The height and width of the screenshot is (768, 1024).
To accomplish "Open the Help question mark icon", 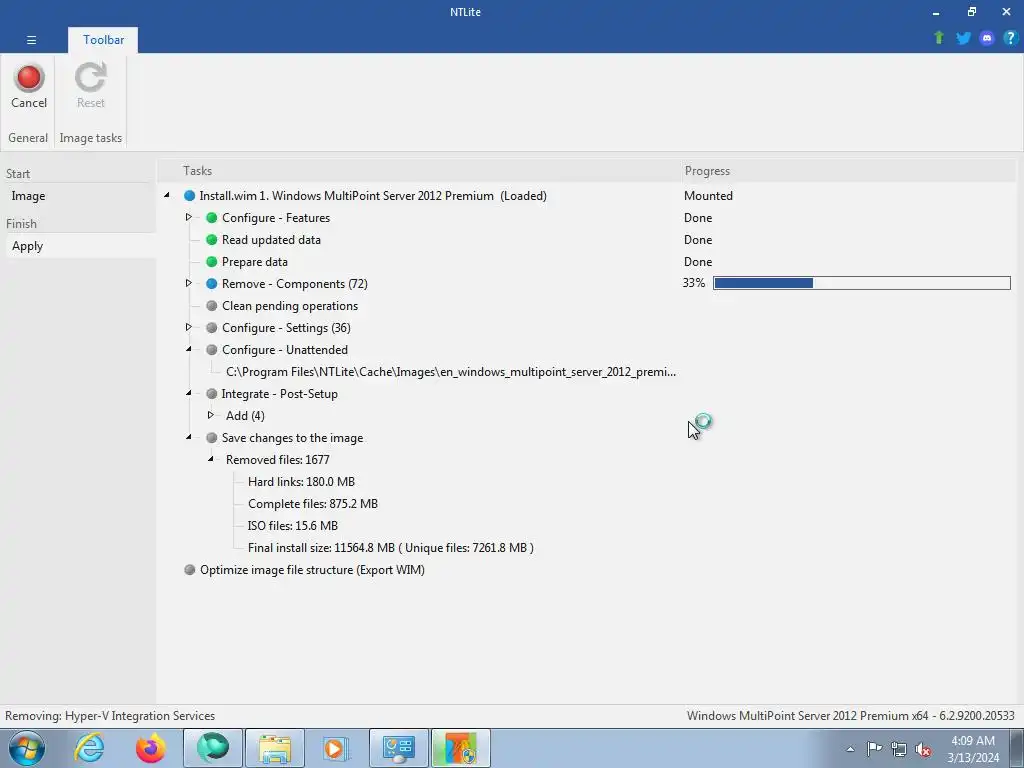I will (x=1010, y=38).
